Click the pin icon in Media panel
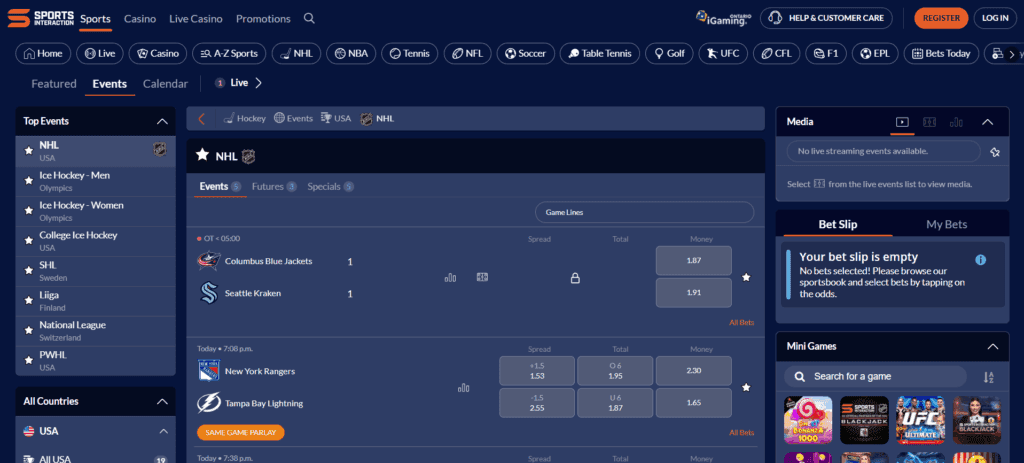 [x=995, y=152]
